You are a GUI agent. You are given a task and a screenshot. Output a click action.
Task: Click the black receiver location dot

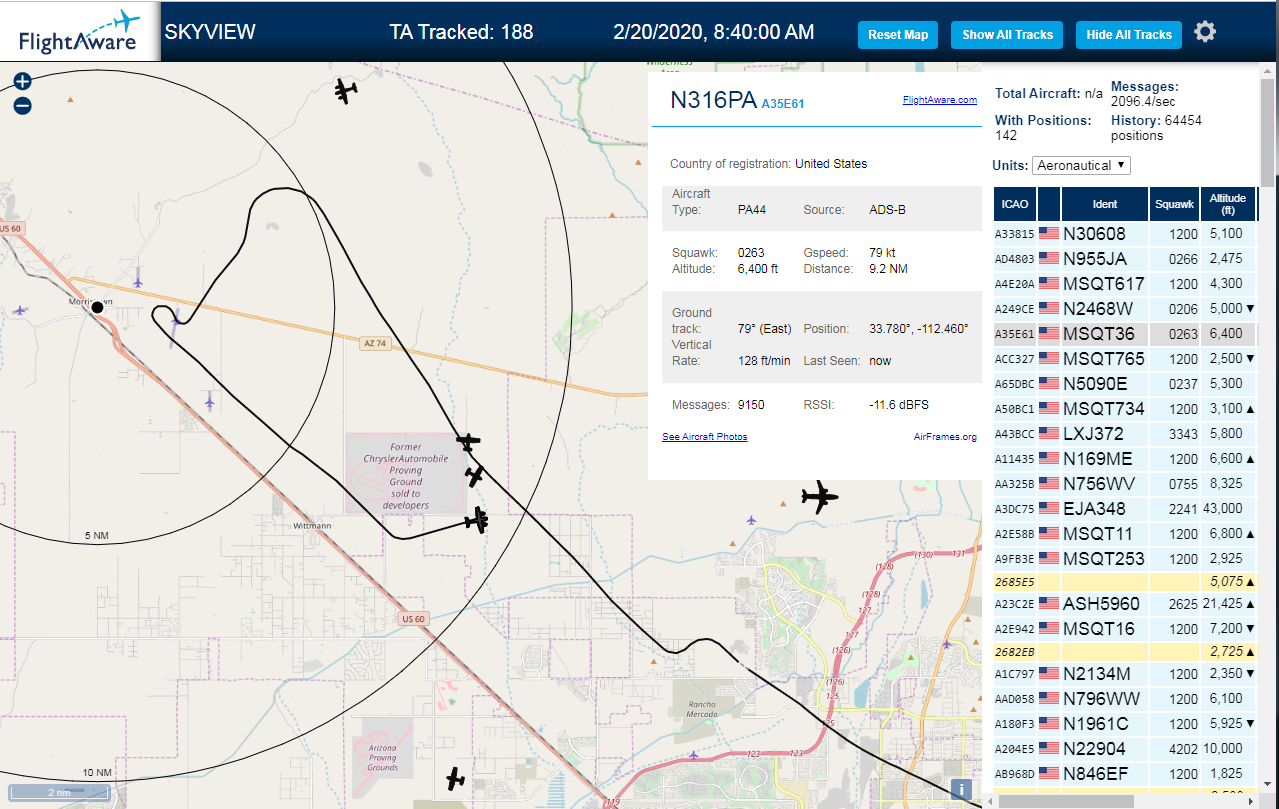97,307
